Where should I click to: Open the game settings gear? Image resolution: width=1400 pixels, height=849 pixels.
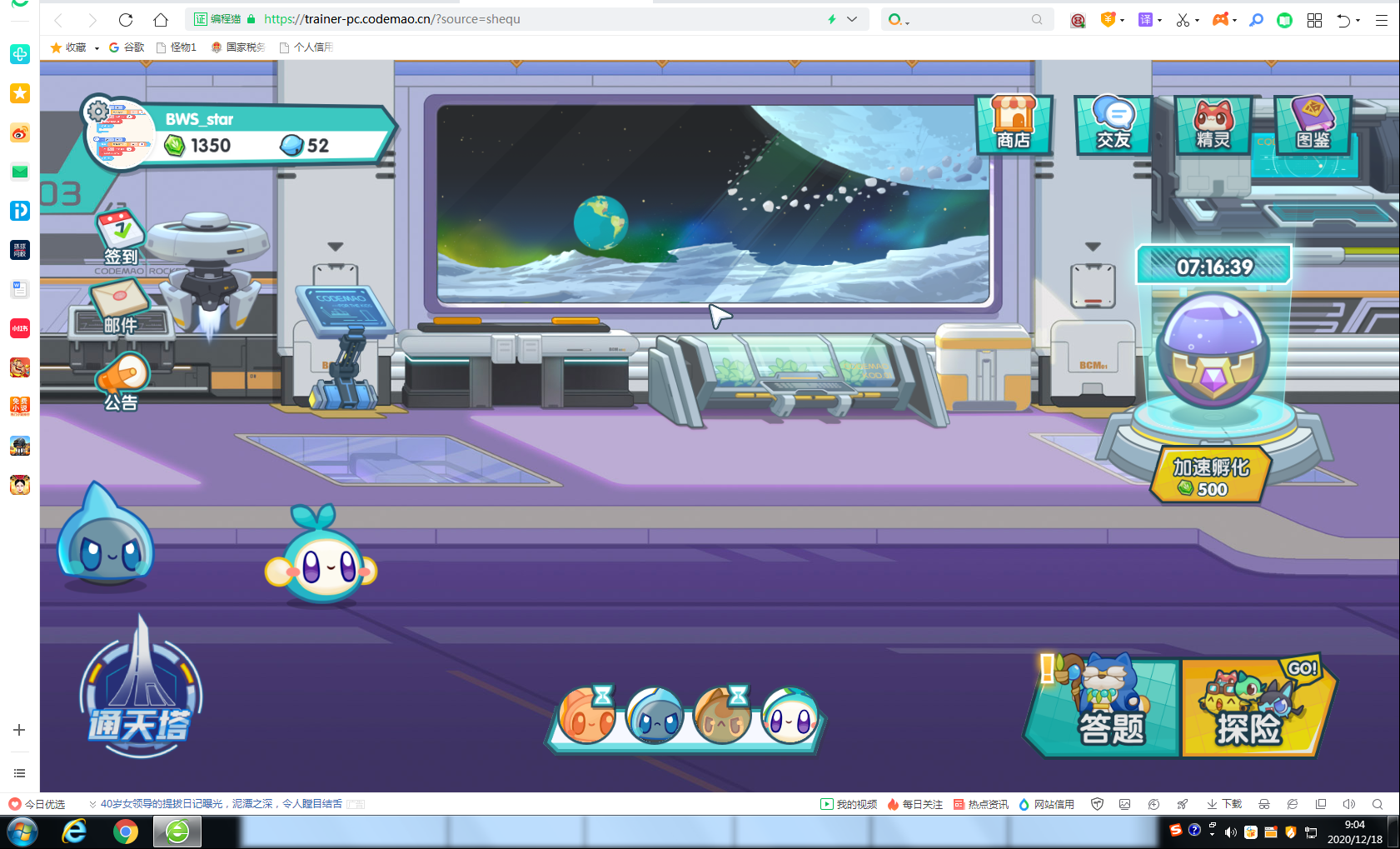click(x=98, y=112)
